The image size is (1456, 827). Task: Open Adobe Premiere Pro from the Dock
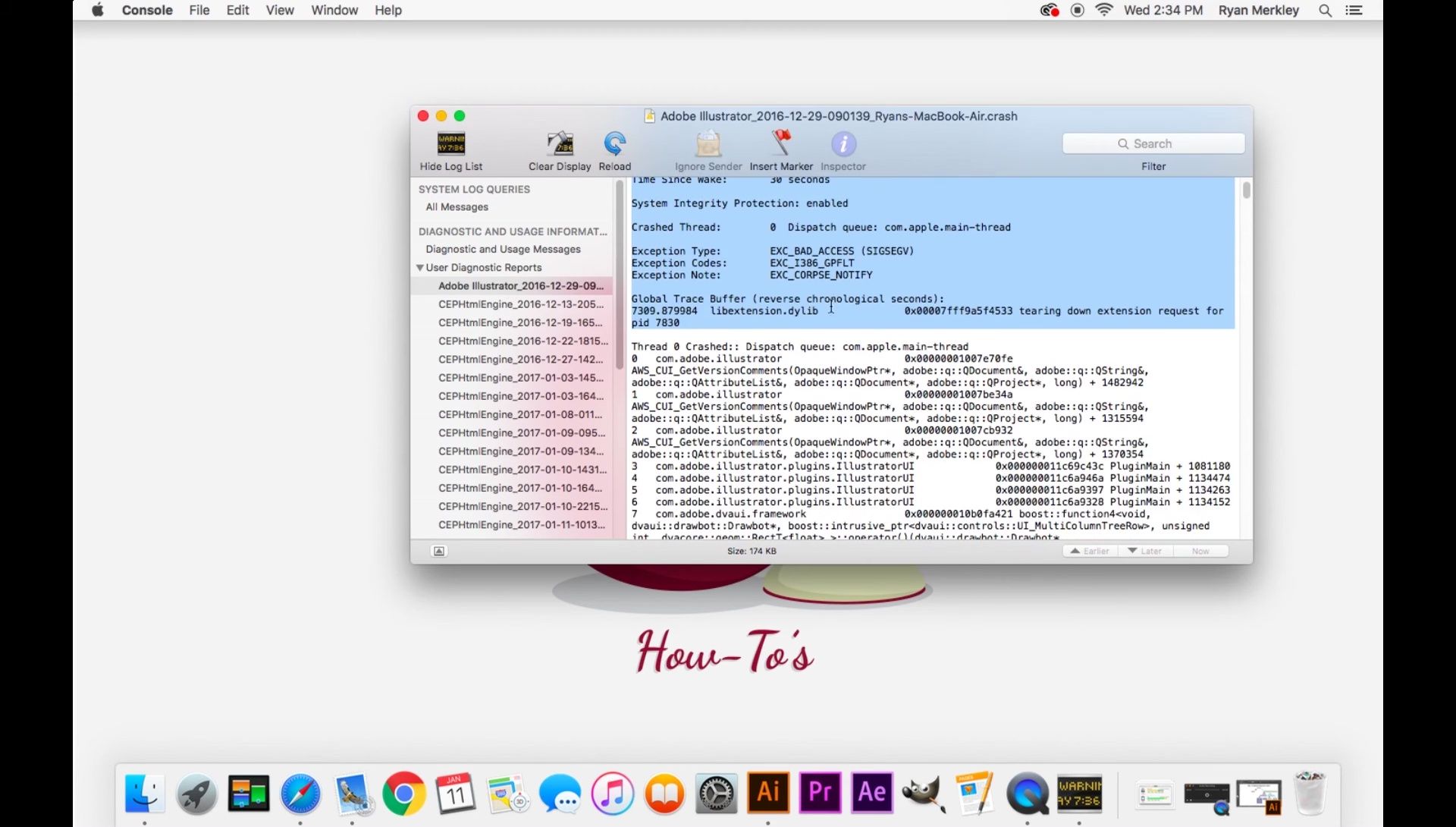coord(820,793)
